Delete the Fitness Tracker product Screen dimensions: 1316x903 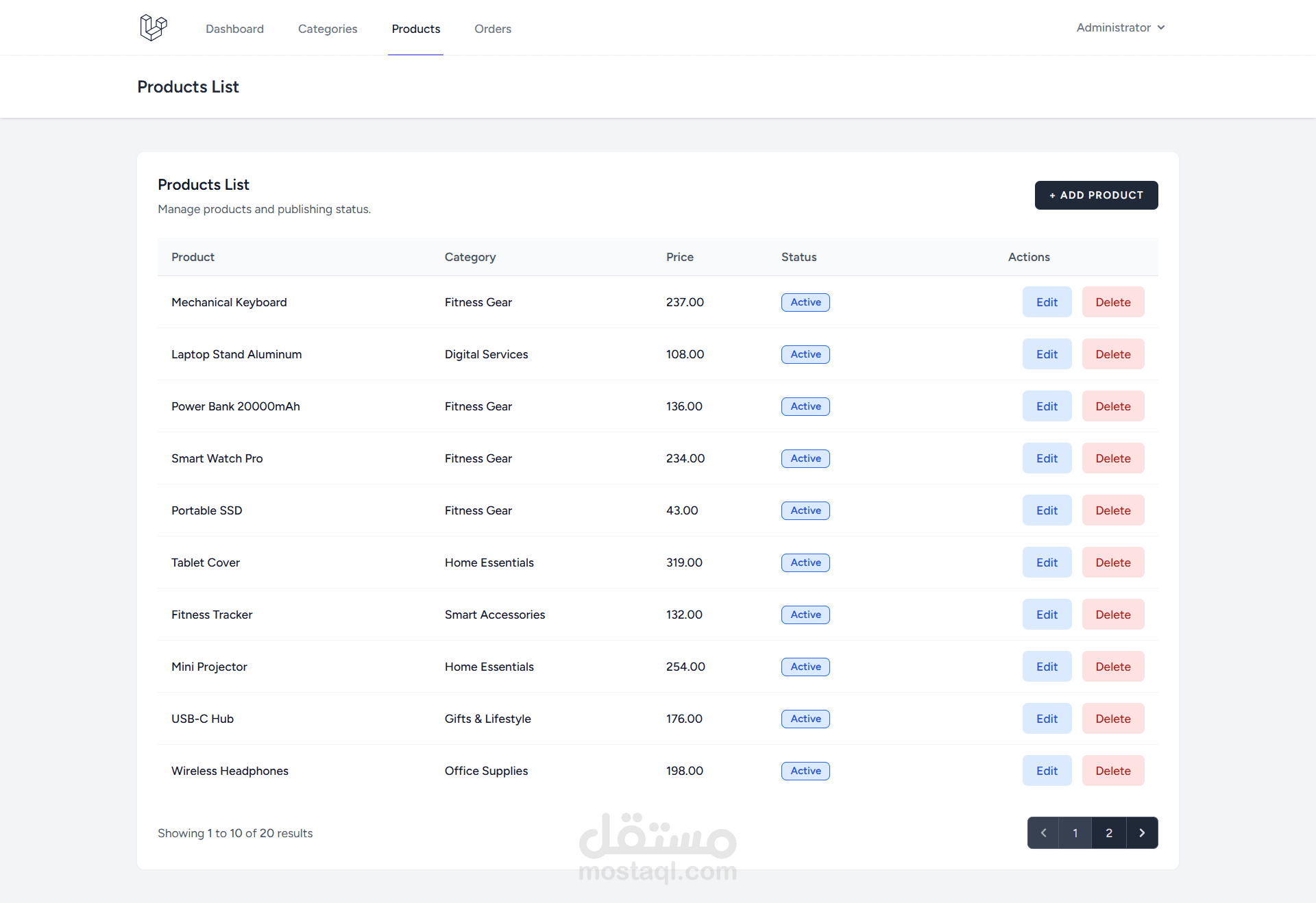tap(1112, 615)
